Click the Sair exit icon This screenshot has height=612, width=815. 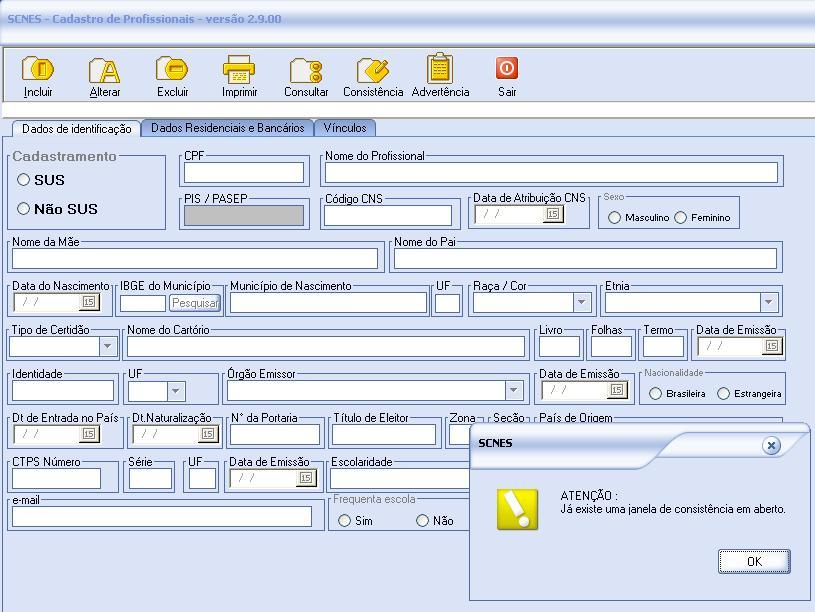coord(507,68)
